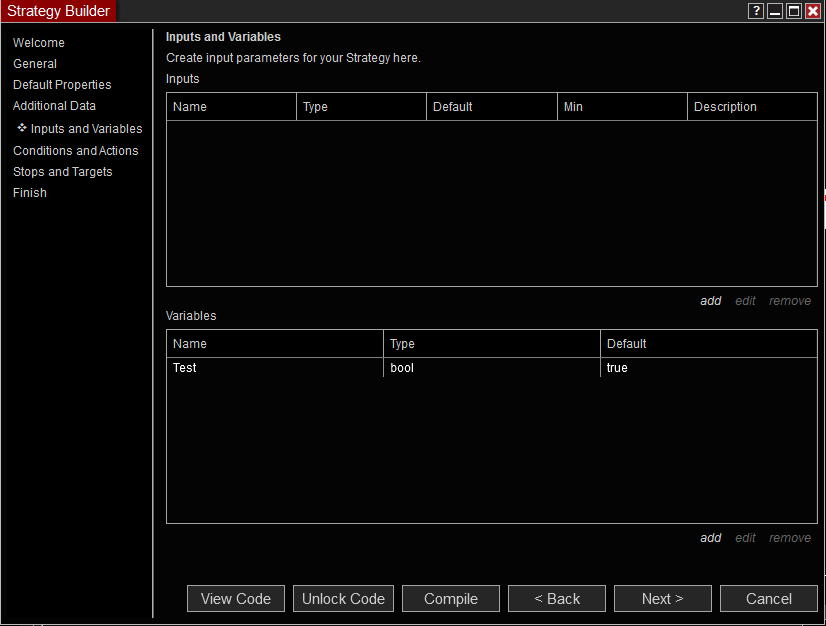The height and width of the screenshot is (626, 826).
Task: Open Conditions and Actions step
Action: (x=75, y=151)
